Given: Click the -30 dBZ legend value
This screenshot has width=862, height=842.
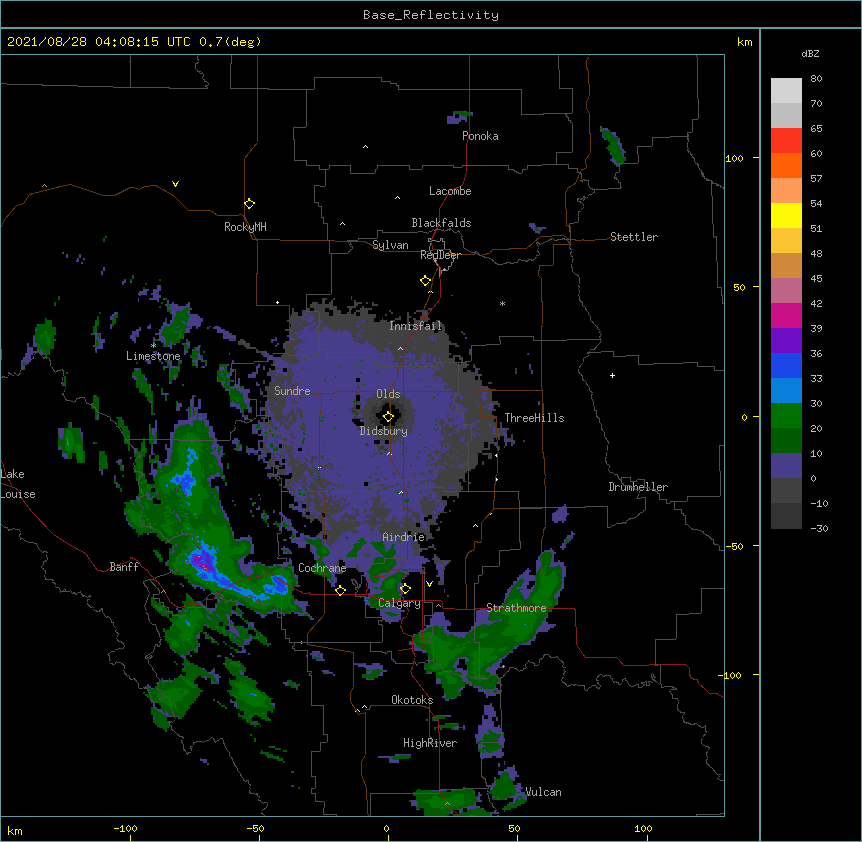Looking at the screenshot, I should (819, 529).
